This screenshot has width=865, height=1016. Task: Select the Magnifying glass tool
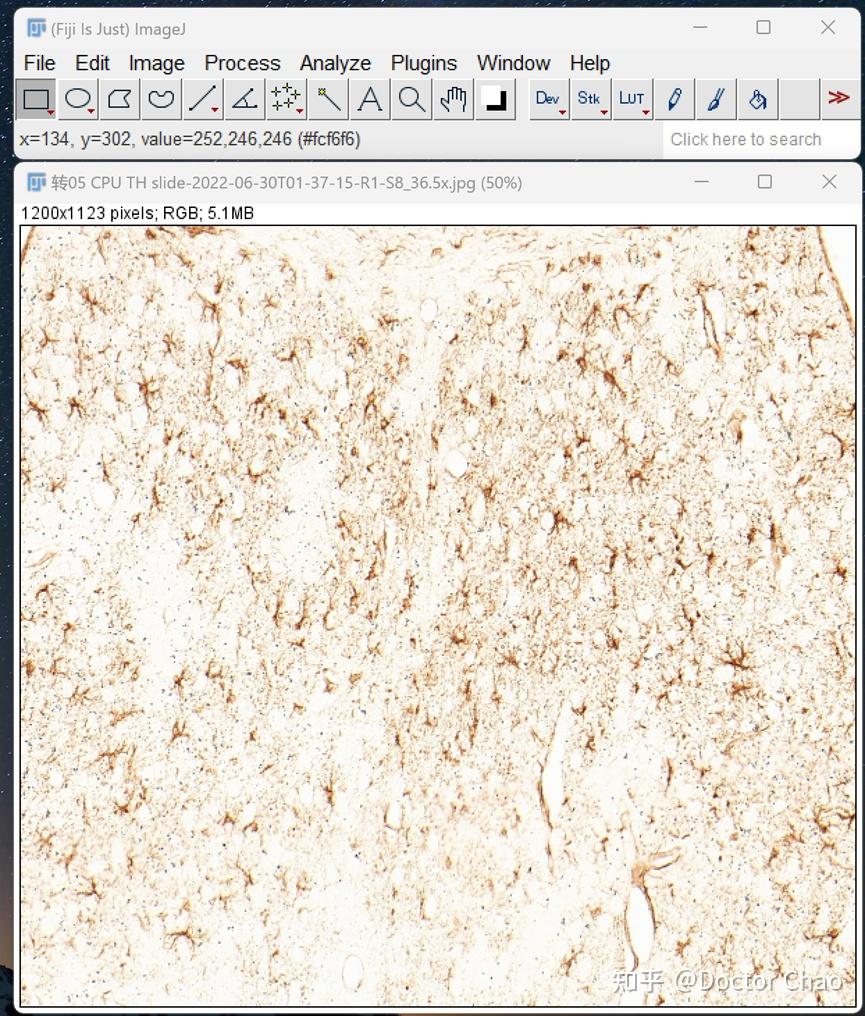411,99
